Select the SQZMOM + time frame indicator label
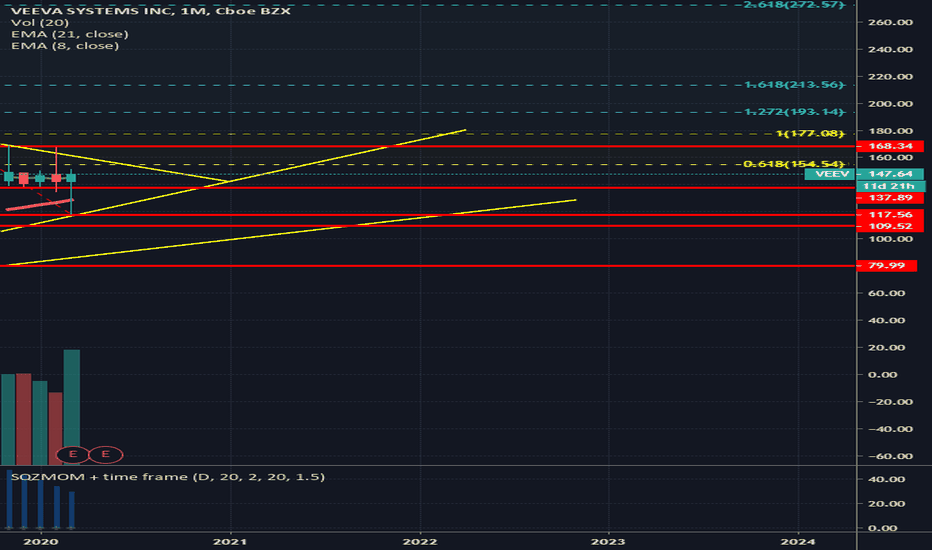 [168, 477]
